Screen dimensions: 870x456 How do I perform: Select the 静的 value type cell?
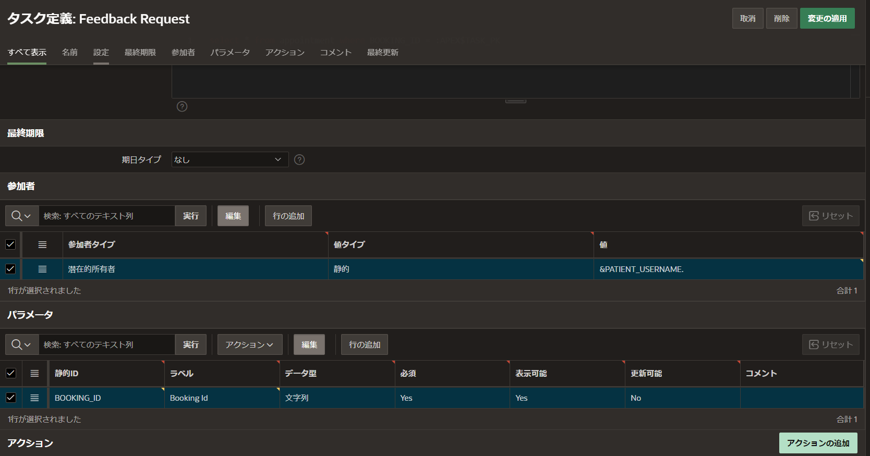[461, 269]
